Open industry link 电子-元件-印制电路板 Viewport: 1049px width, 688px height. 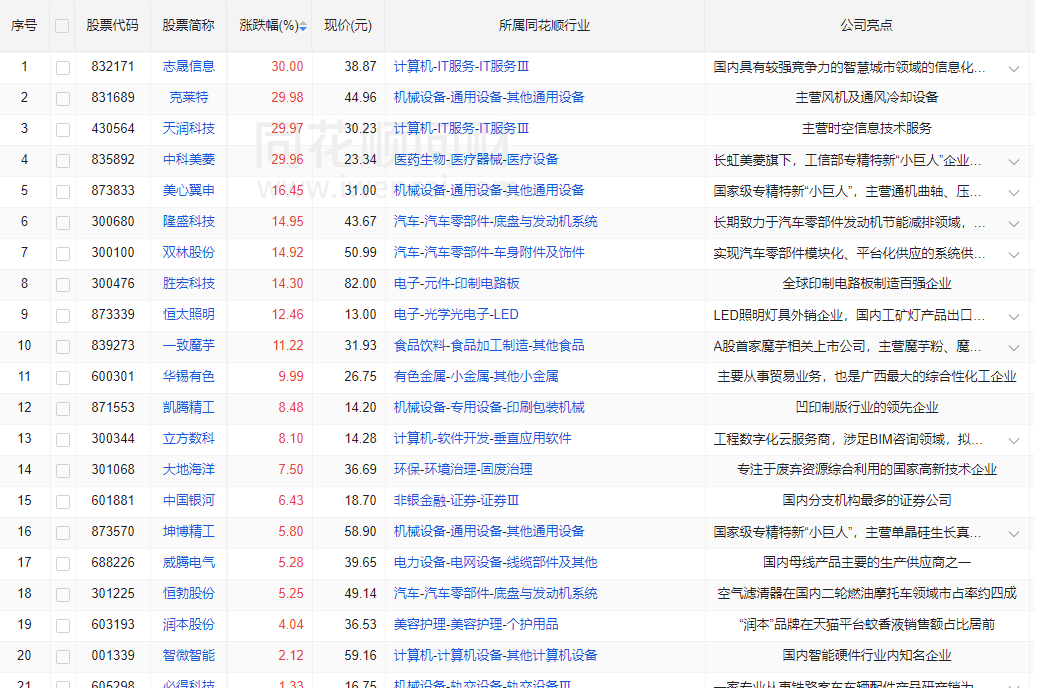tap(457, 283)
